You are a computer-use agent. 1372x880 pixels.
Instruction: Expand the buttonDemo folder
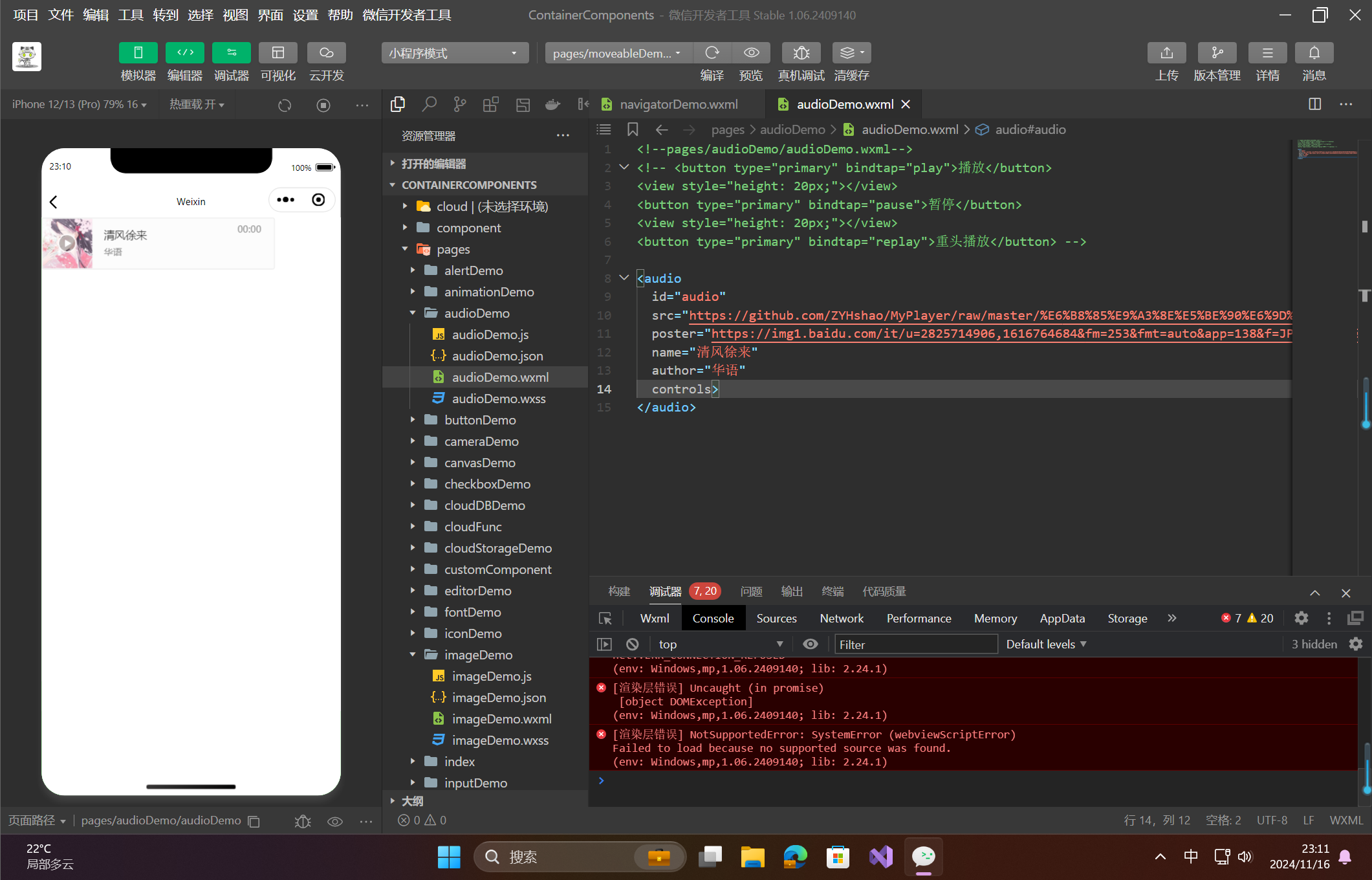479,420
